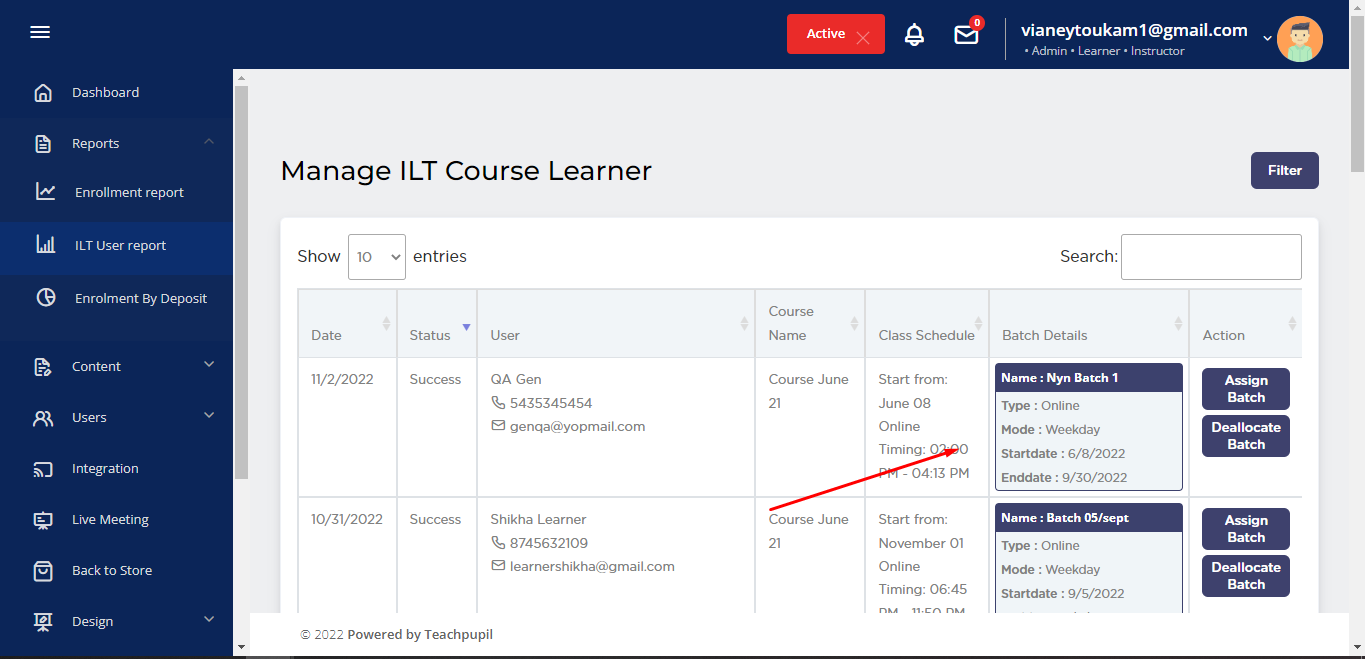The height and width of the screenshot is (659, 1365).
Task: Click the Filter button
Action: pyautogui.click(x=1284, y=171)
